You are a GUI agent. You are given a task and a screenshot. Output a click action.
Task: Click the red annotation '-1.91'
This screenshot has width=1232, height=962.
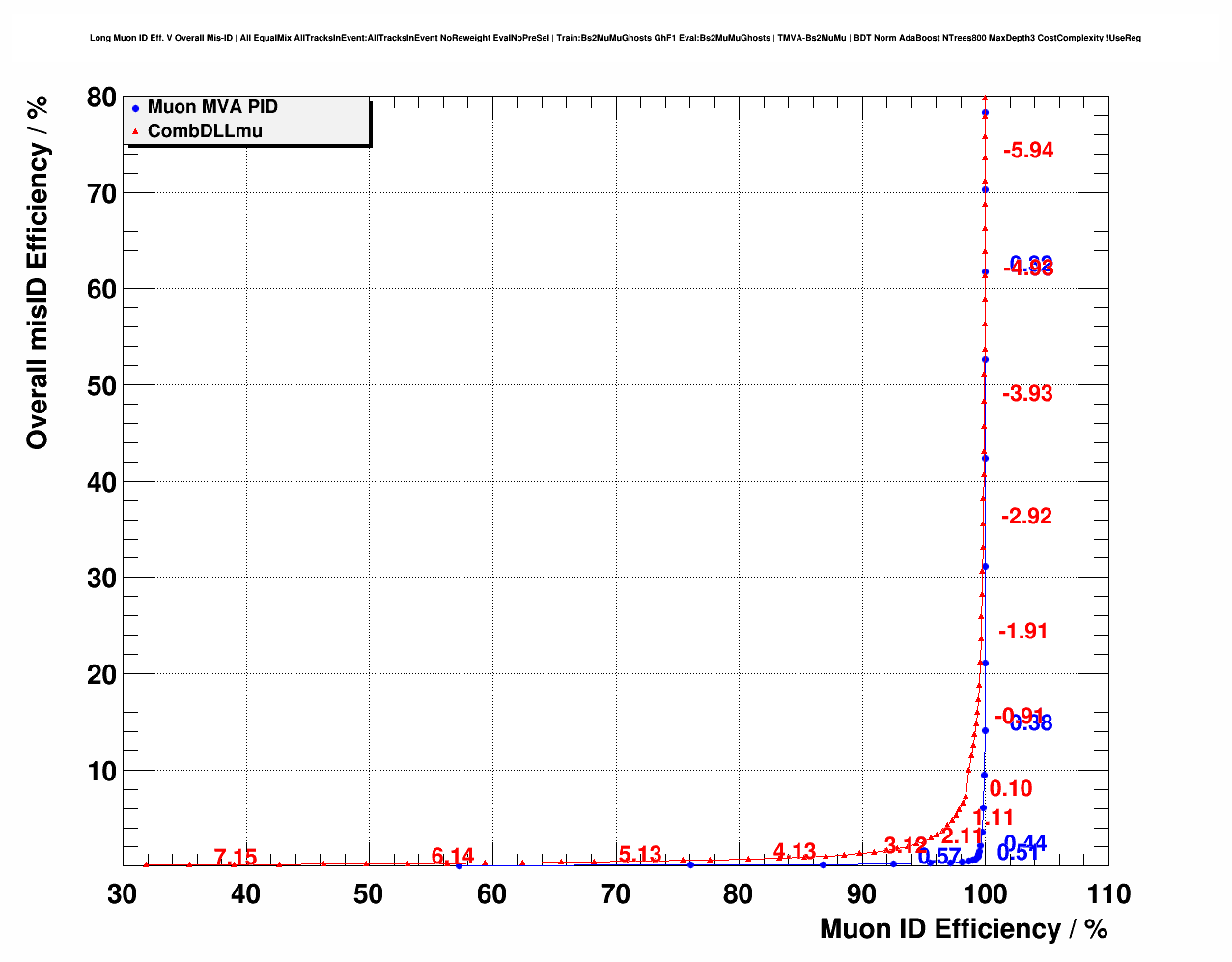1022,631
